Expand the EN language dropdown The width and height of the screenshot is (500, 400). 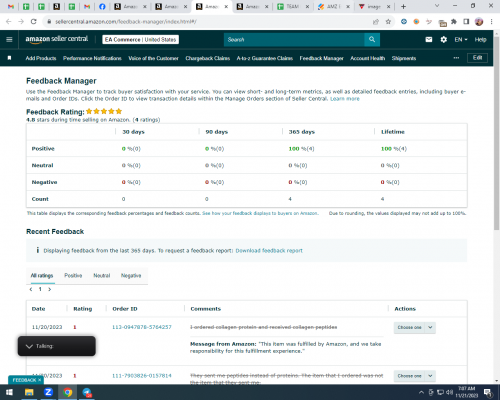461,40
